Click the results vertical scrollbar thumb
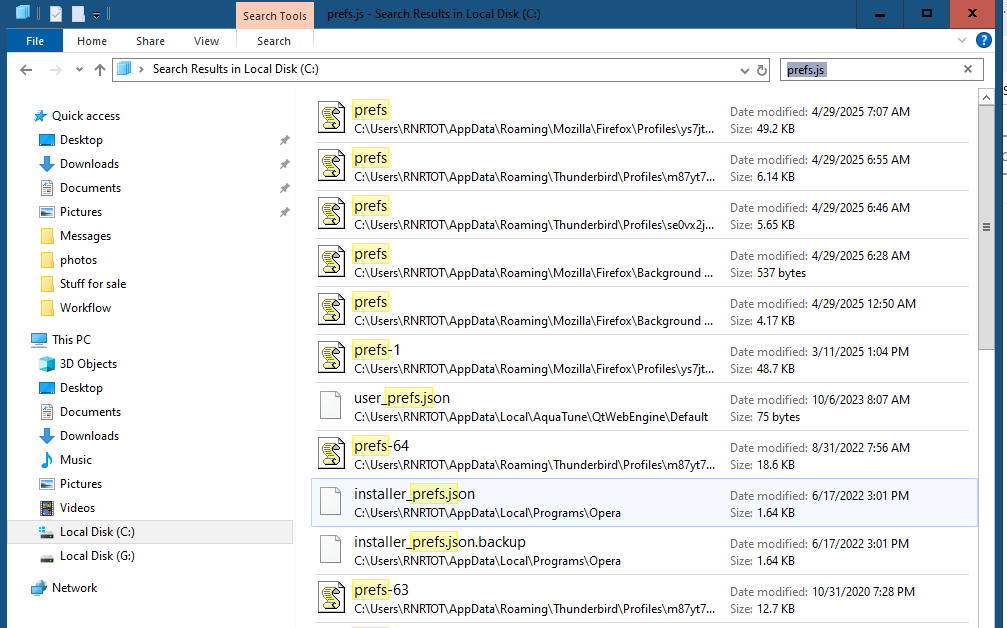The width and height of the screenshot is (1007, 628). point(986,227)
